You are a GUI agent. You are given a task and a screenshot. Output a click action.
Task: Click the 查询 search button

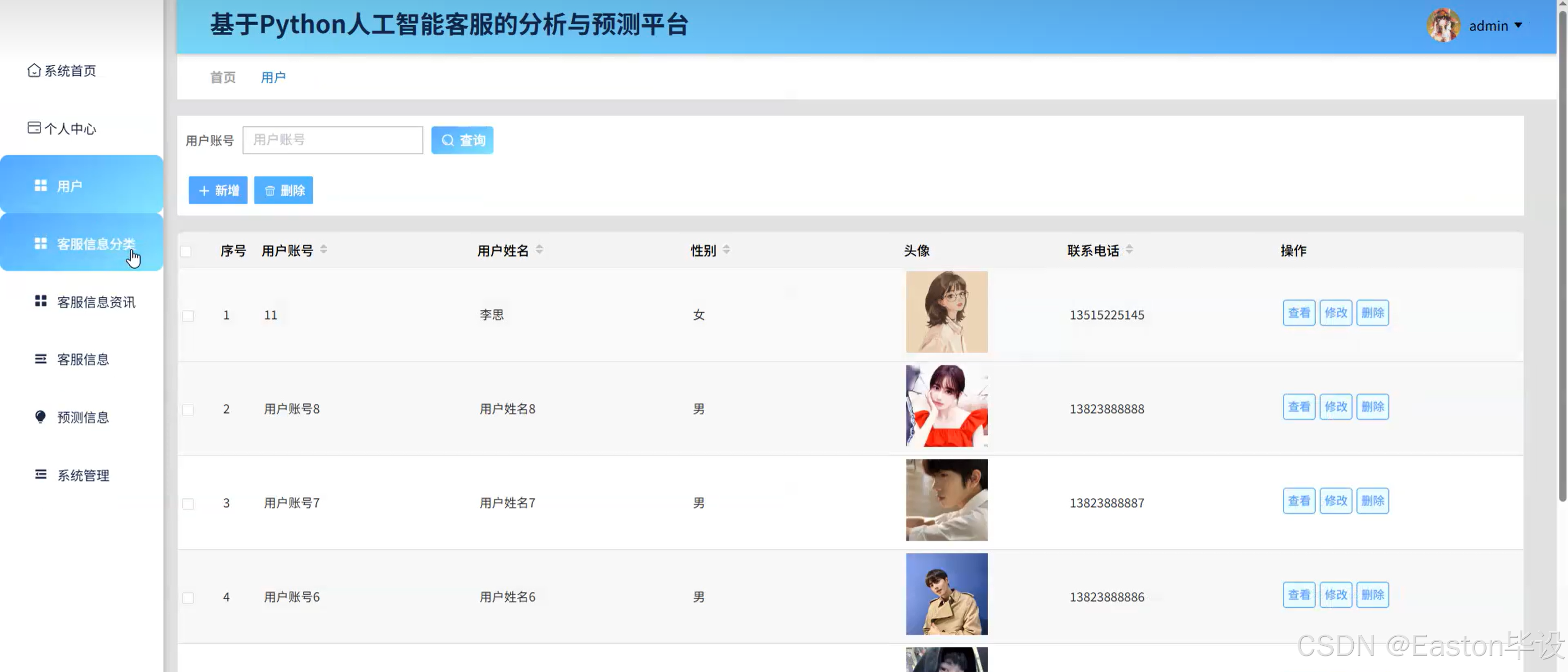pyautogui.click(x=463, y=140)
